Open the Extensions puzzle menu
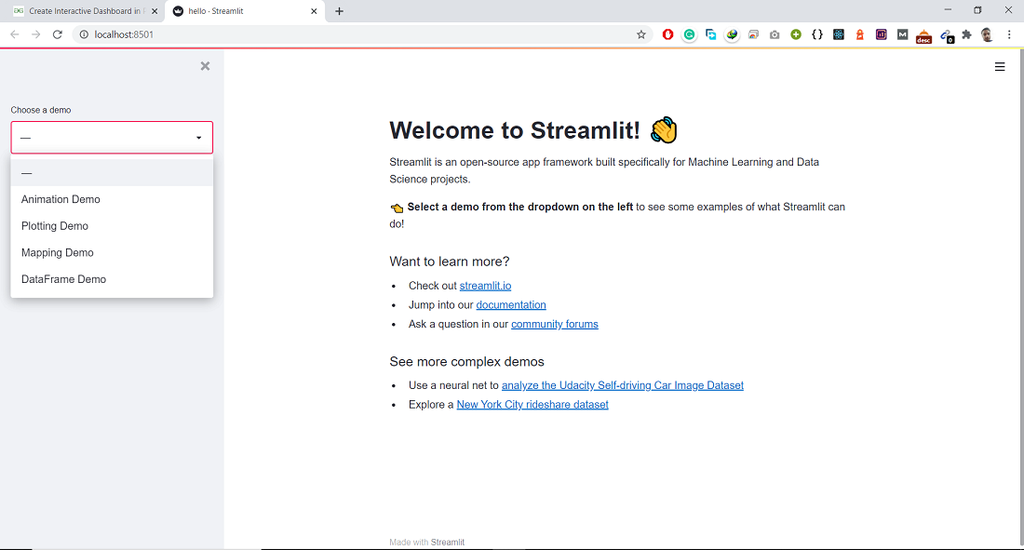The width and height of the screenshot is (1024, 550). click(967, 35)
